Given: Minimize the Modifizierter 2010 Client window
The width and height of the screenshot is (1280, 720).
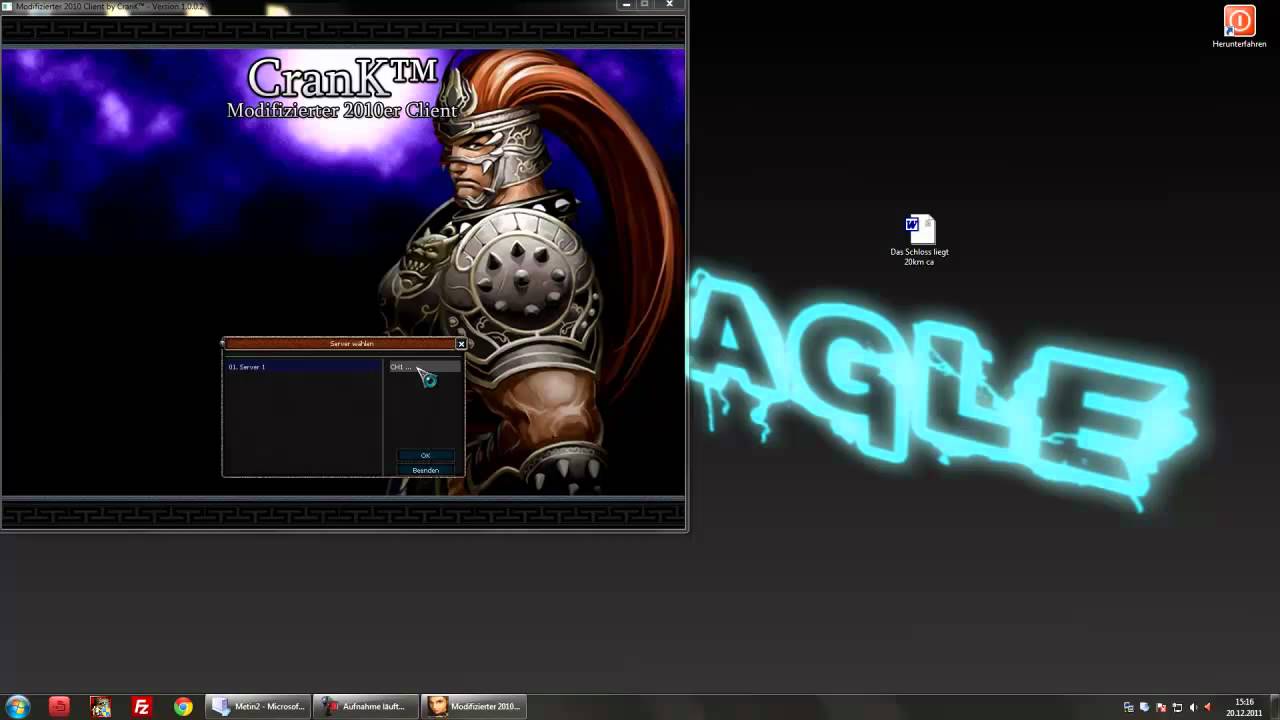Looking at the screenshot, I should (626, 5).
